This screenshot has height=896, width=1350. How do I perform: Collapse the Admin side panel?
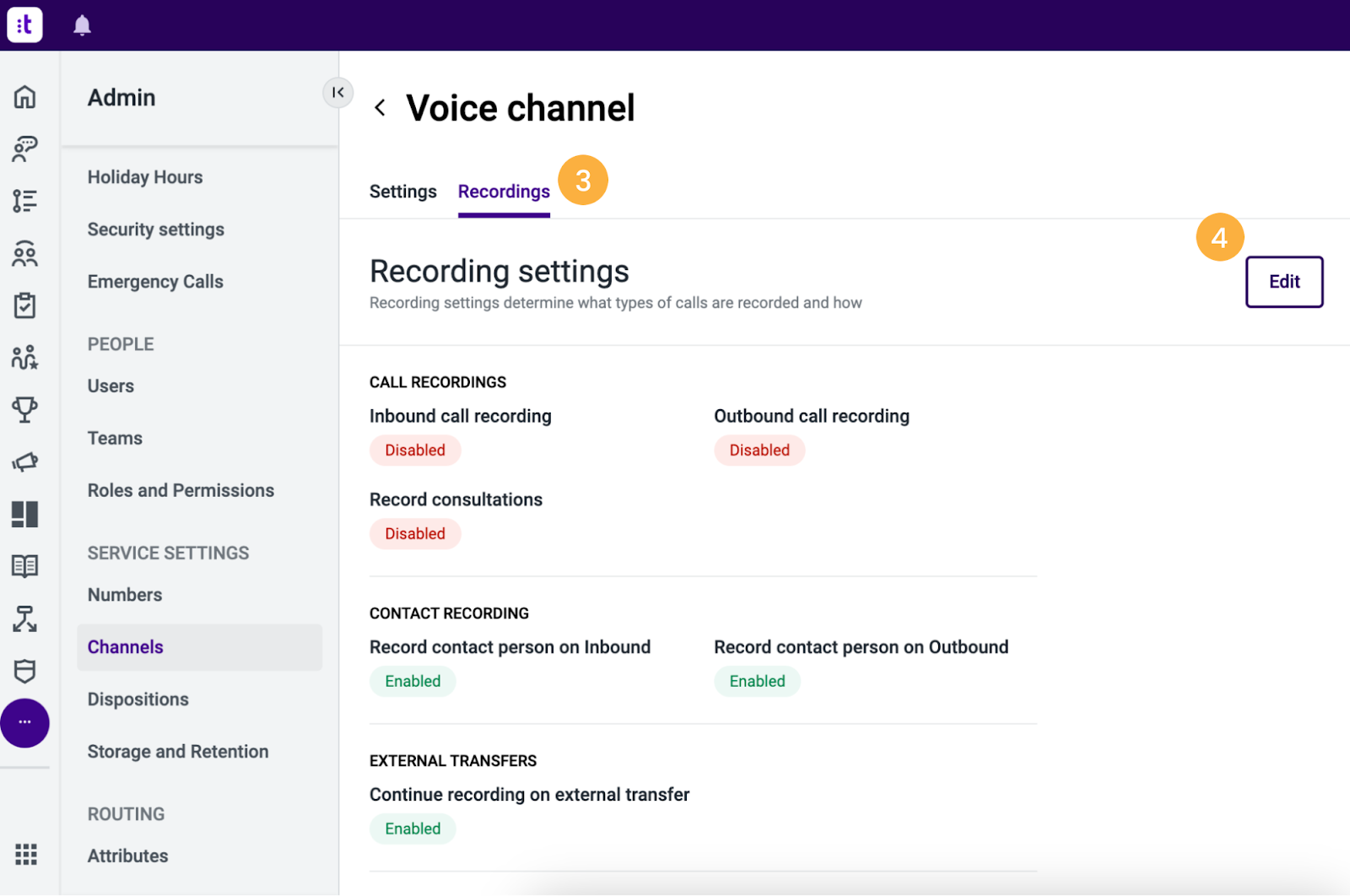tap(338, 93)
